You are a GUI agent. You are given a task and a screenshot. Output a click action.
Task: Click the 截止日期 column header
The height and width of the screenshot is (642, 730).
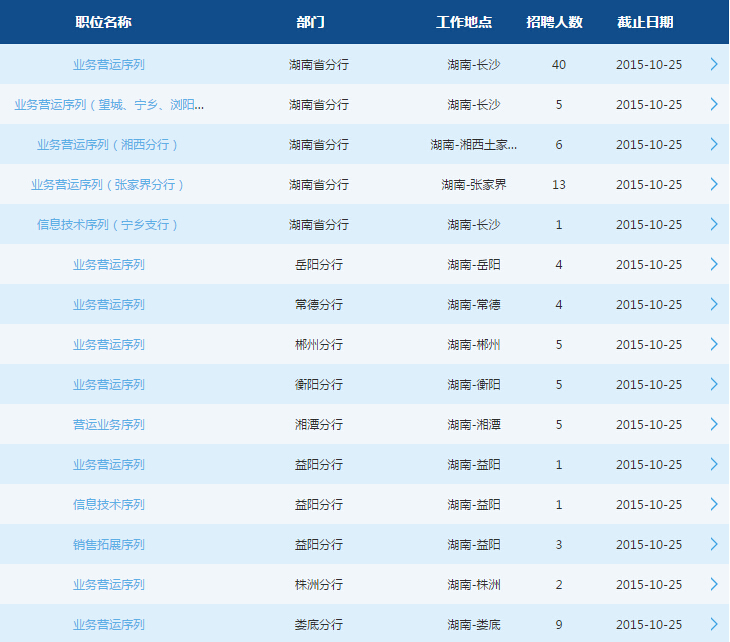pos(645,22)
